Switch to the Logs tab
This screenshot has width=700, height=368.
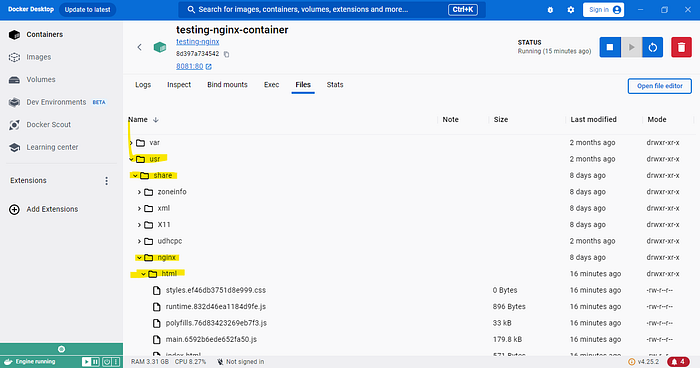(x=143, y=85)
